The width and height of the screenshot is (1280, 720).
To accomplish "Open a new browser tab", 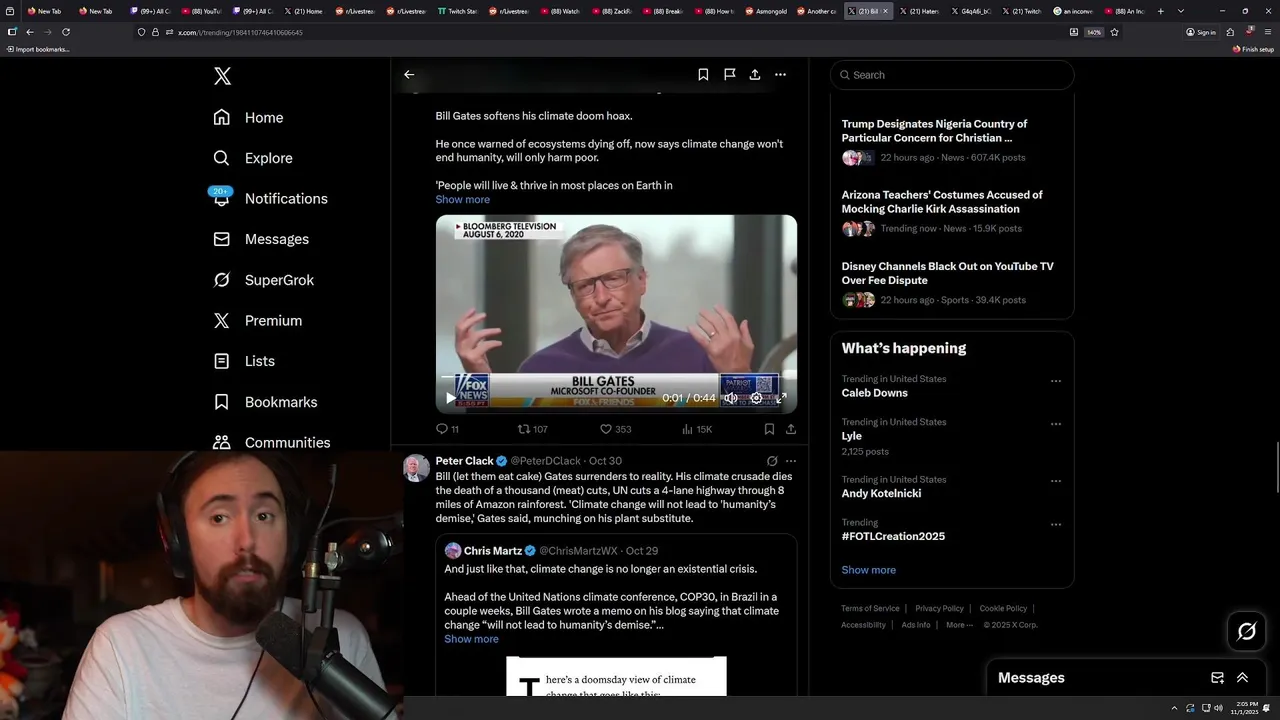I will 1160,11.
